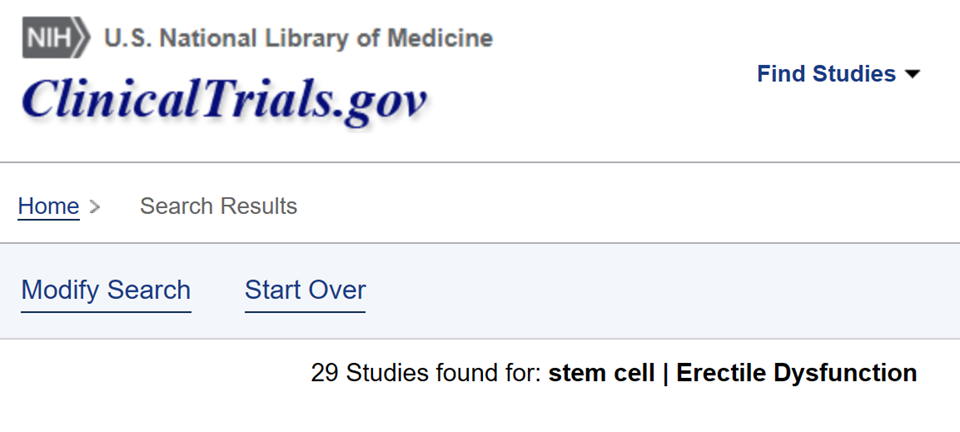Screen dimensions: 960x432
Task: Click the caret arrow beside Find Studies
Action: tap(912, 74)
